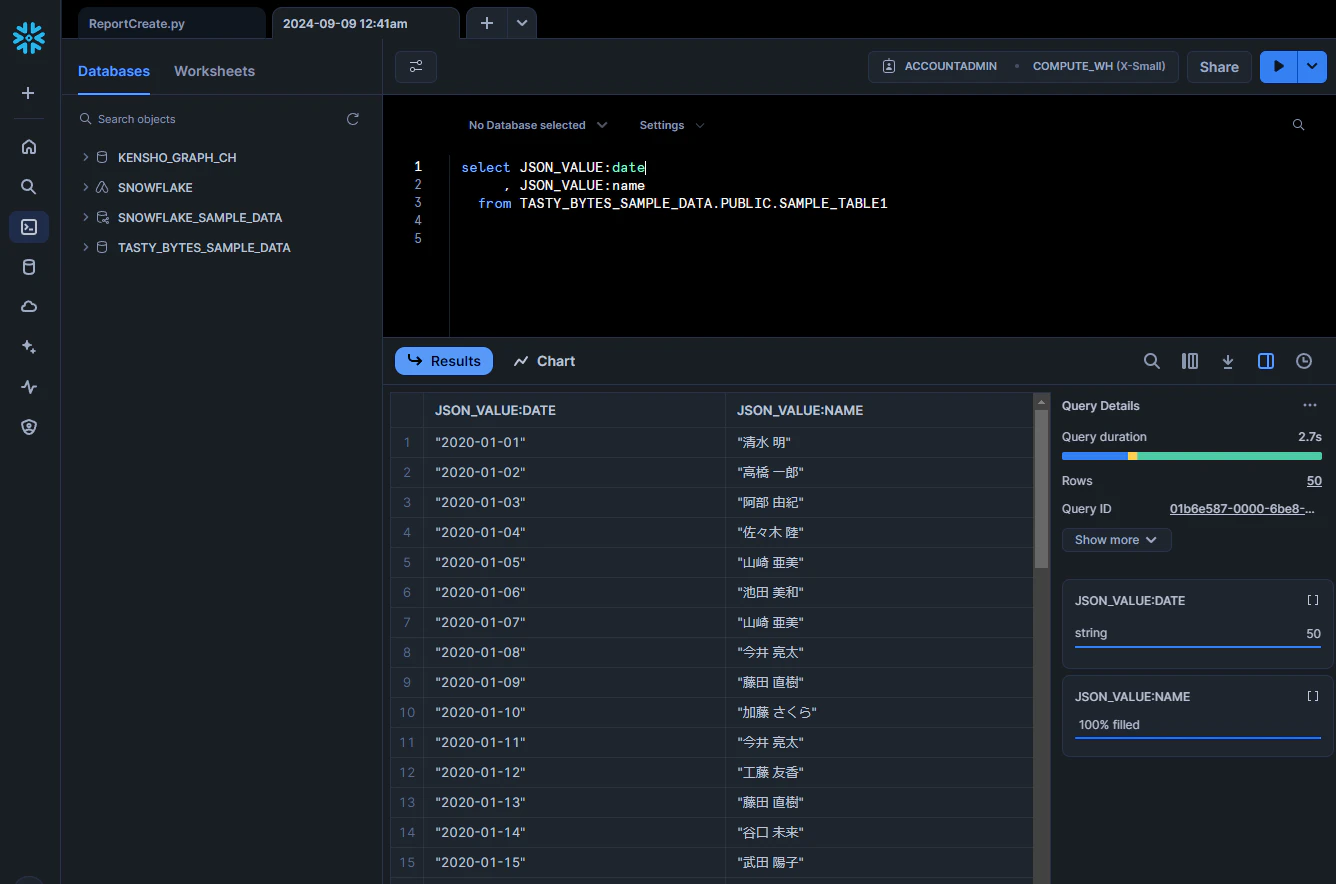Expand the KENSHO_GRAPH_CH database
This screenshot has width=1336, height=884.
[x=86, y=158]
